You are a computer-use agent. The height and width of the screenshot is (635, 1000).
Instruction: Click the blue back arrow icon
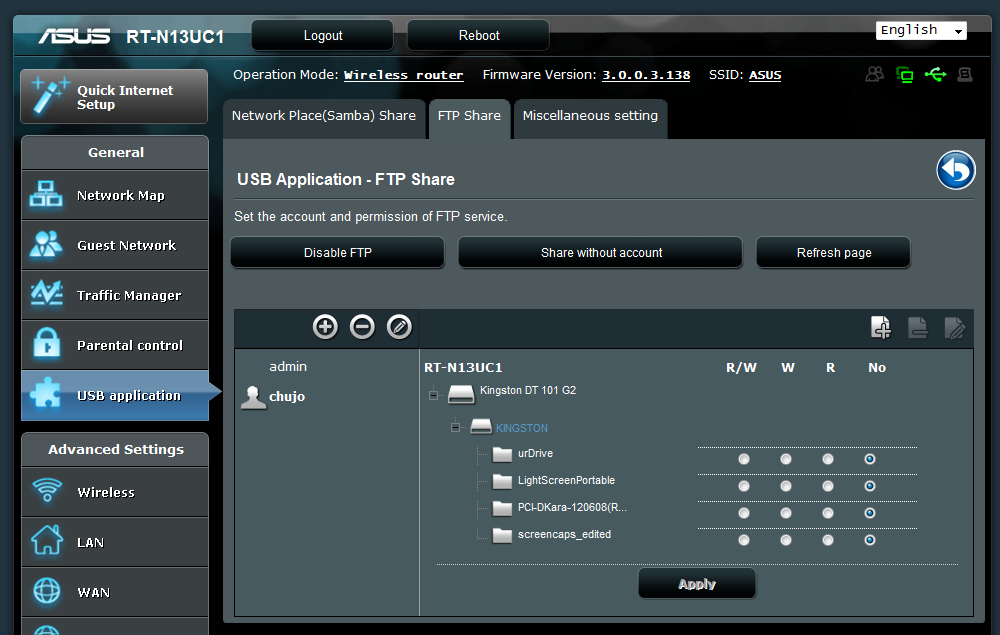(x=955, y=170)
